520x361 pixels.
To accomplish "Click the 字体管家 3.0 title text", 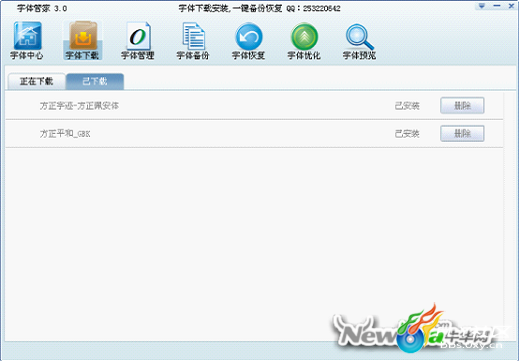I will [x=42, y=8].
